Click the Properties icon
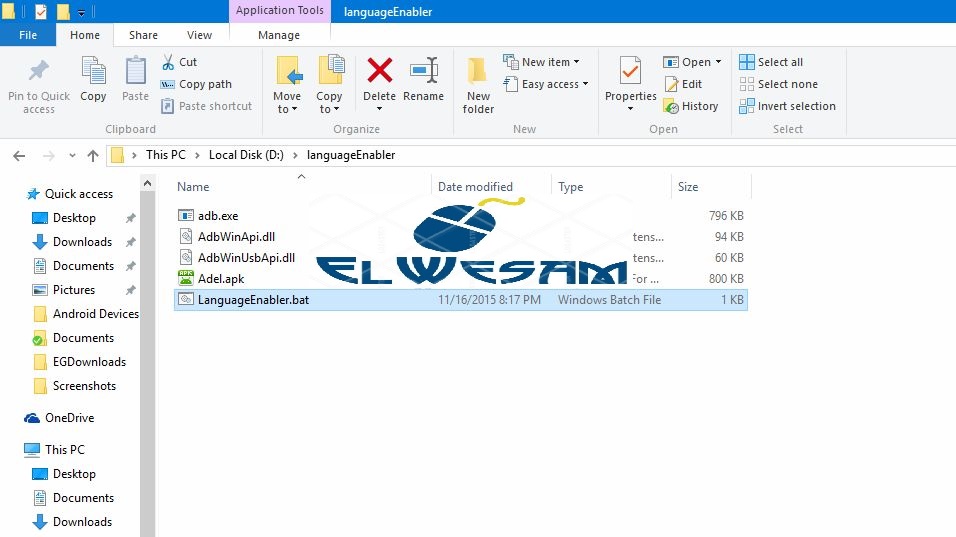Screen dimensions: 956x537 pyautogui.click(x=630, y=71)
